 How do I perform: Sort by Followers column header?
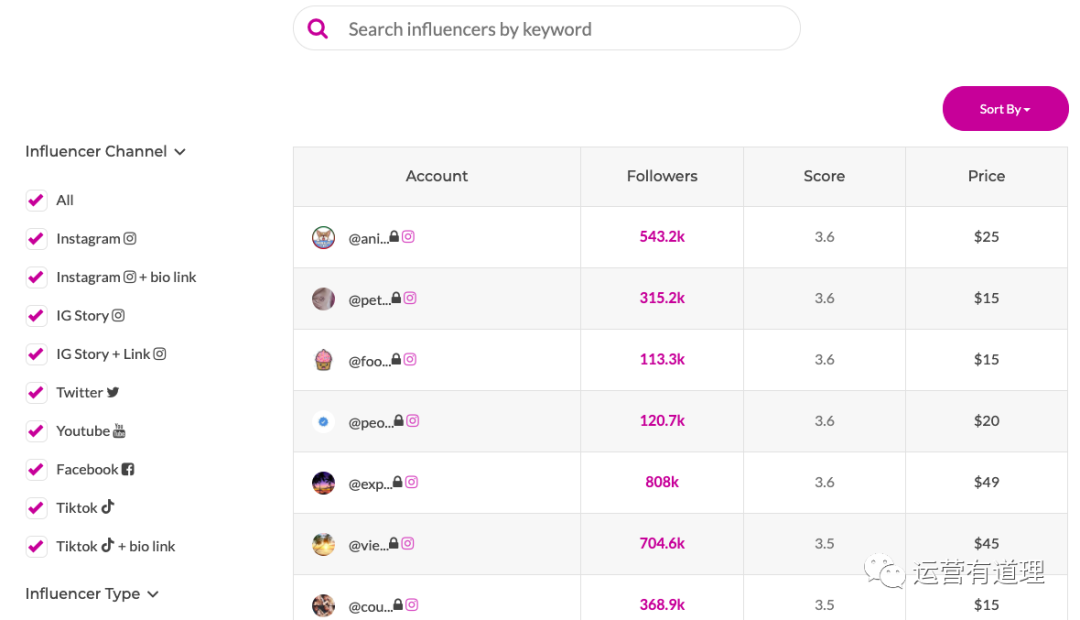coord(662,176)
